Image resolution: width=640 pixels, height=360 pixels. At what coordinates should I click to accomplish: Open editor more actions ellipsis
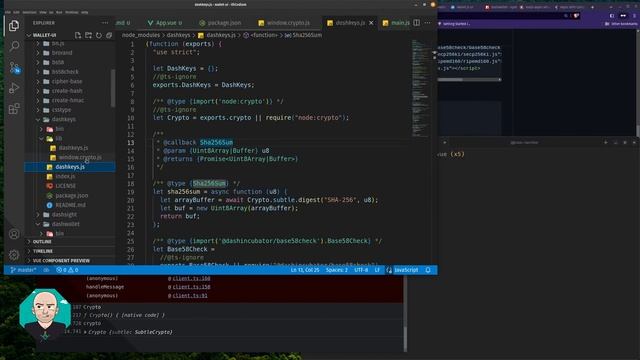(427, 23)
